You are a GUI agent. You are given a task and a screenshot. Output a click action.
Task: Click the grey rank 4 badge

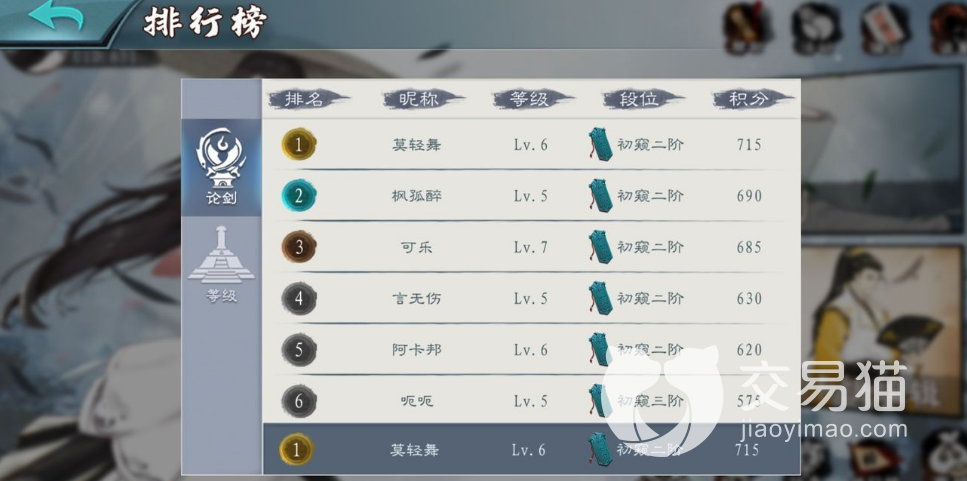[x=299, y=298]
